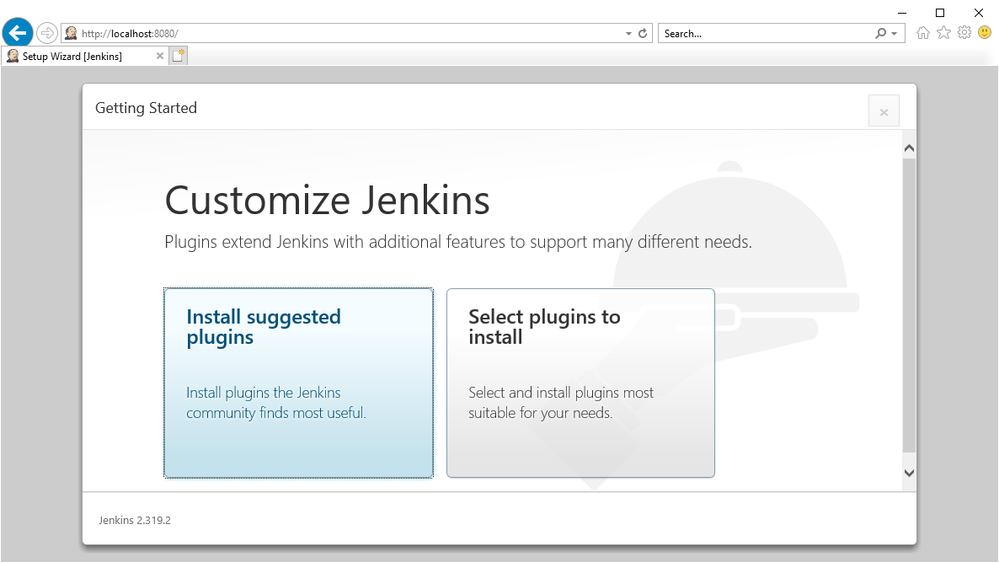Click the Jenkins favicon in the address bar
The width and height of the screenshot is (999, 563).
coord(71,33)
